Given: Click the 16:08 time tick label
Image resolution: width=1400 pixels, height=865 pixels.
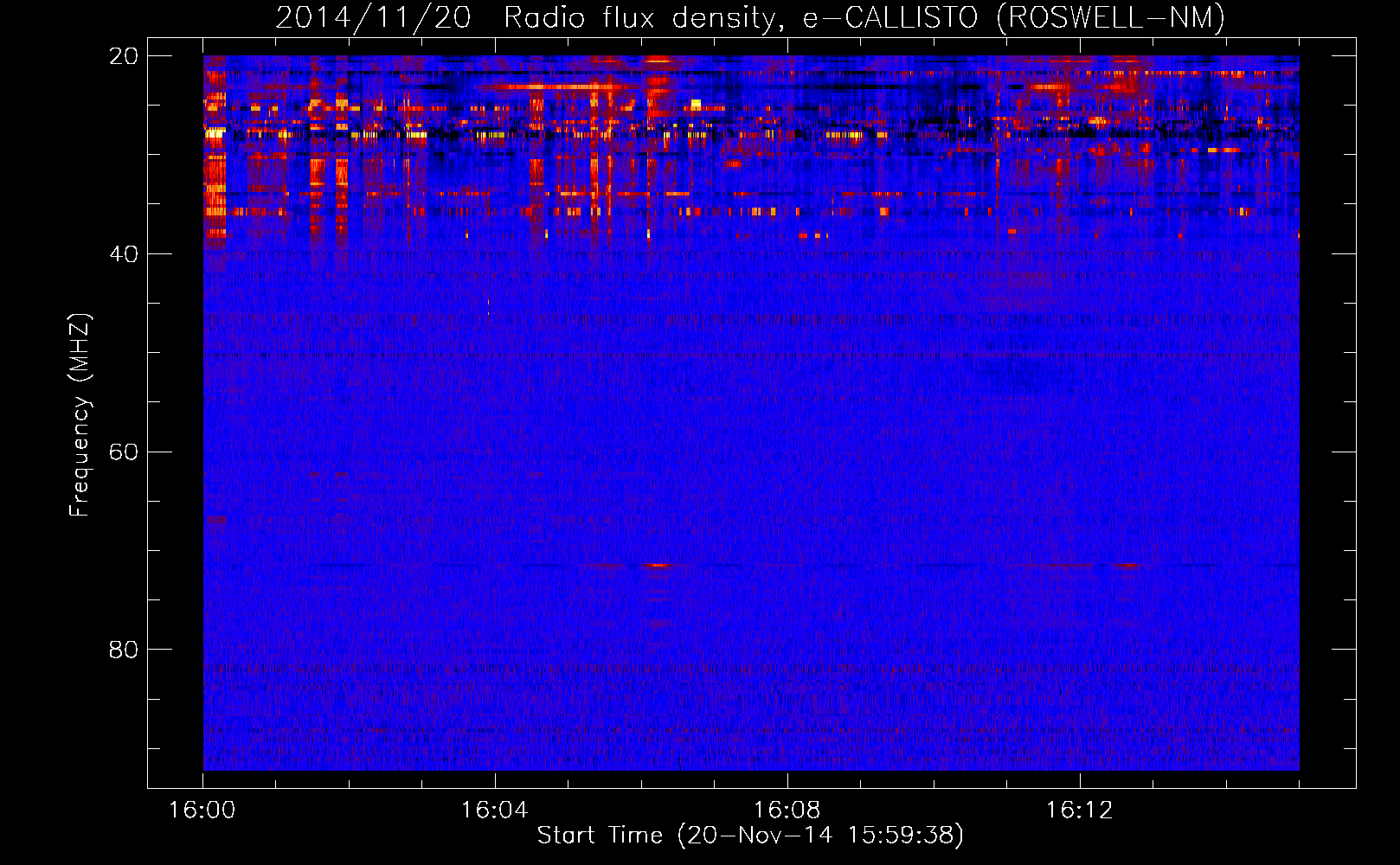Looking at the screenshot, I should click(x=787, y=811).
